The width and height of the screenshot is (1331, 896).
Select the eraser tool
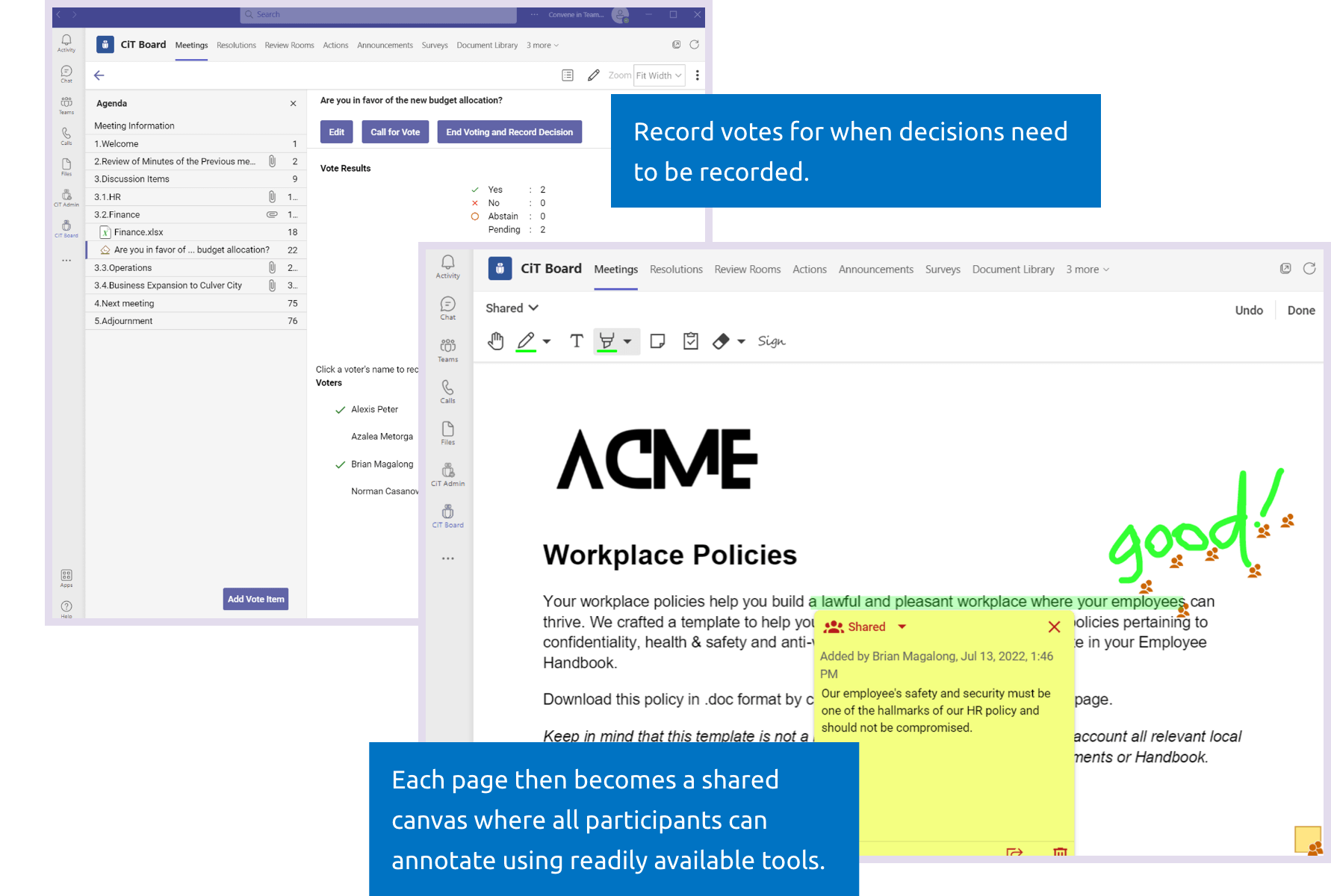pos(721,341)
